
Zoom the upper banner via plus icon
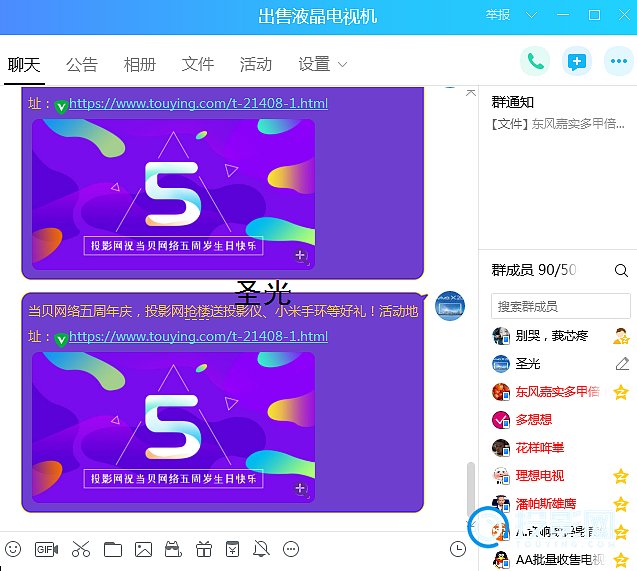pyautogui.click(x=301, y=256)
